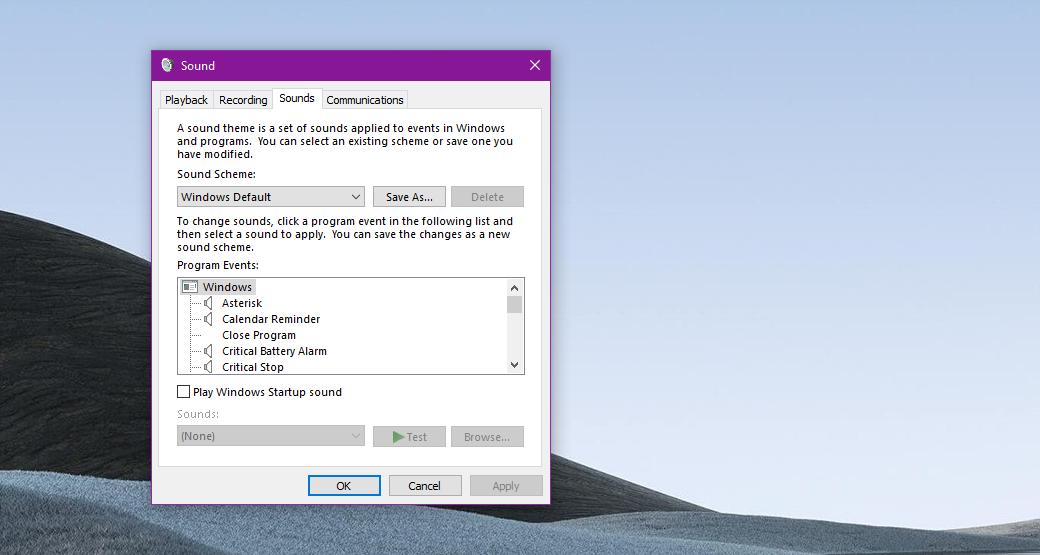Confirm with the OK button
Image resolution: width=1040 pixels, height=555 pixels.
pos(344,485)
